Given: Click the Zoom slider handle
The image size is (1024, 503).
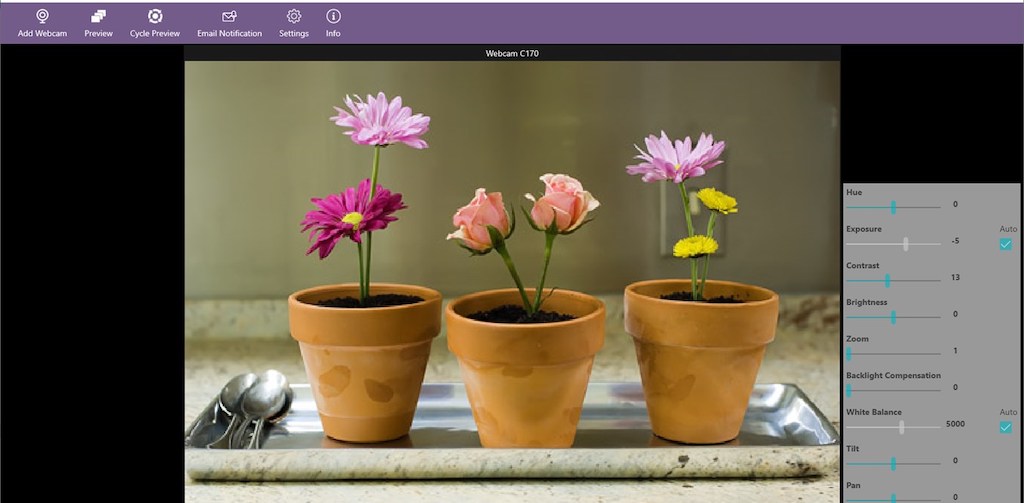Looking at the screenshot, I should coord(849,354).
